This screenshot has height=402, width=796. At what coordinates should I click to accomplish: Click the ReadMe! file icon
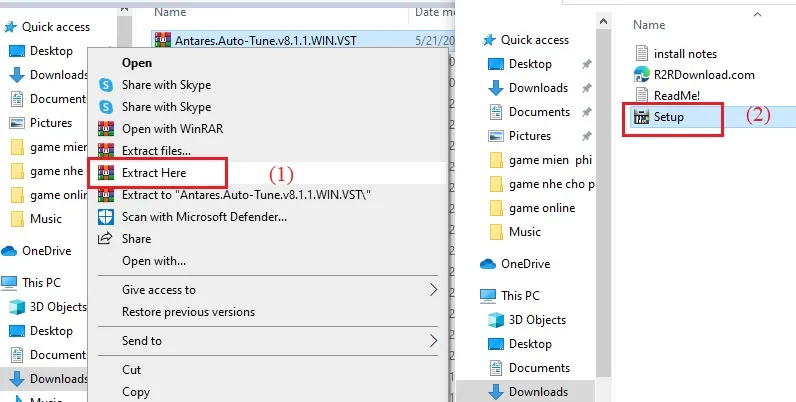tap(642, 95)
